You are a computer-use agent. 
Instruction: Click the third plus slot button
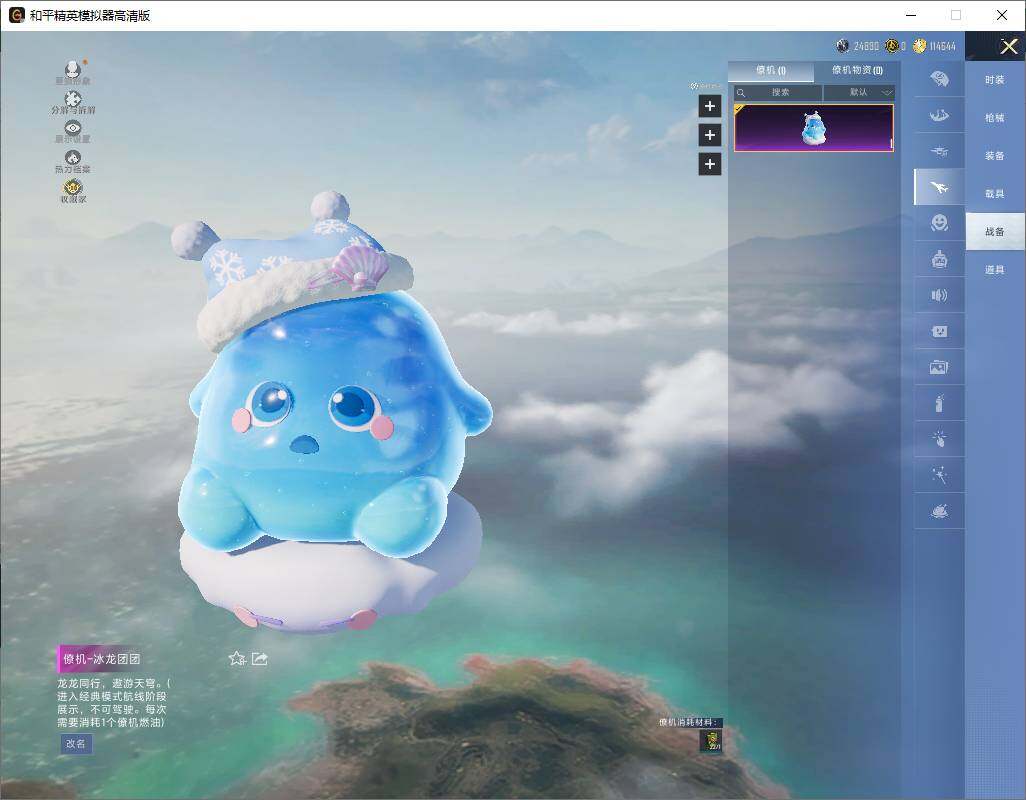click(x=710, y=164)
